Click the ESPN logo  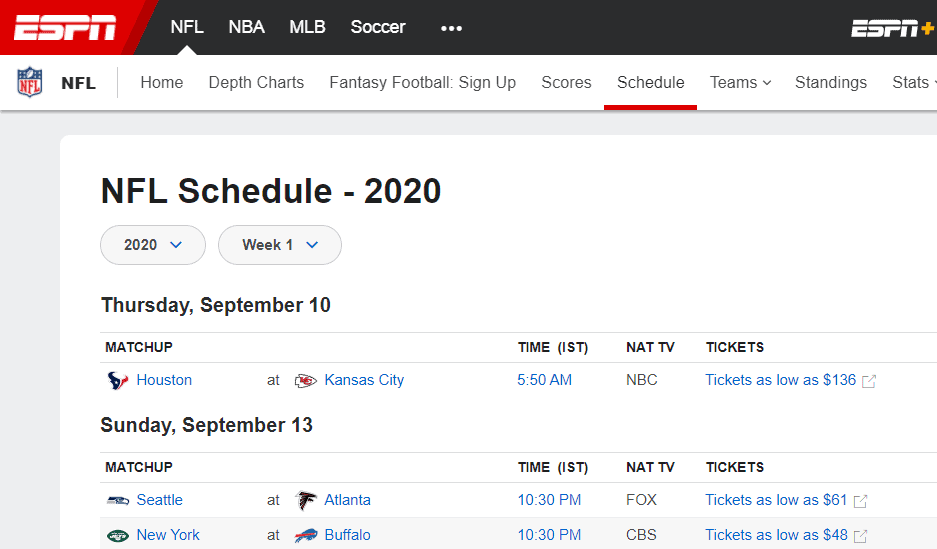tap(65, 27)
